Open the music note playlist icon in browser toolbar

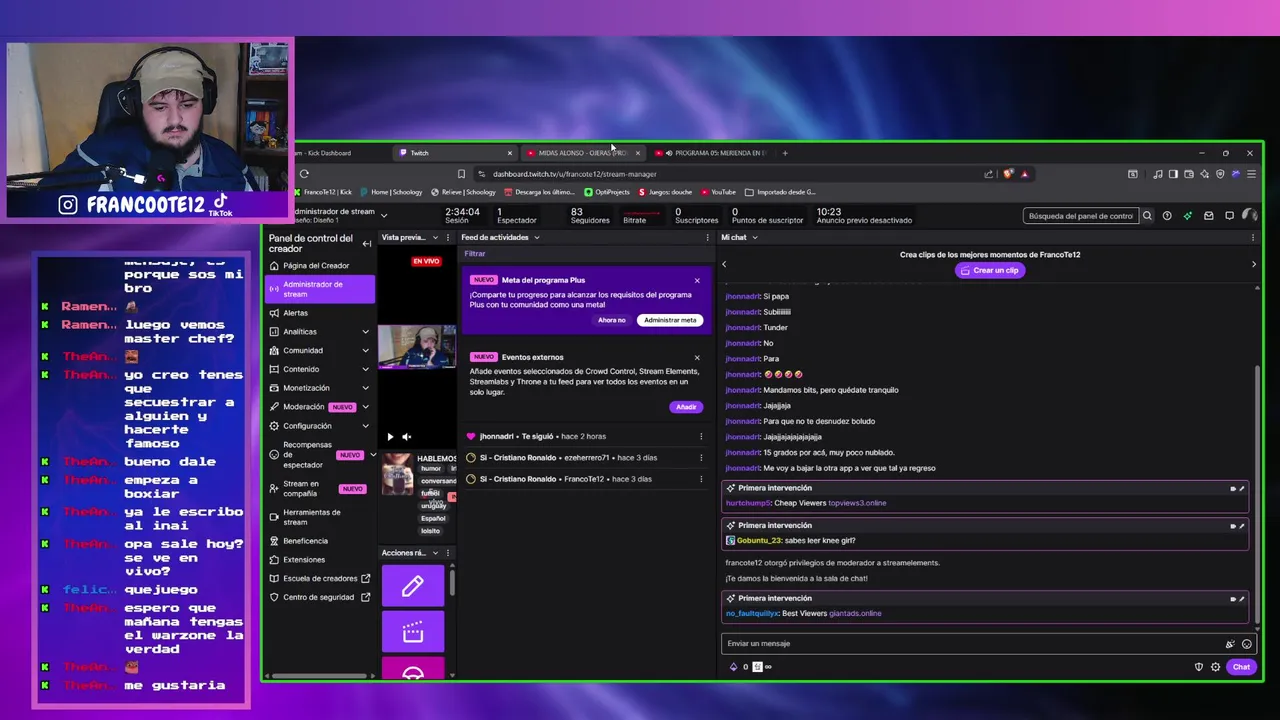click(x=1157, y=174)
